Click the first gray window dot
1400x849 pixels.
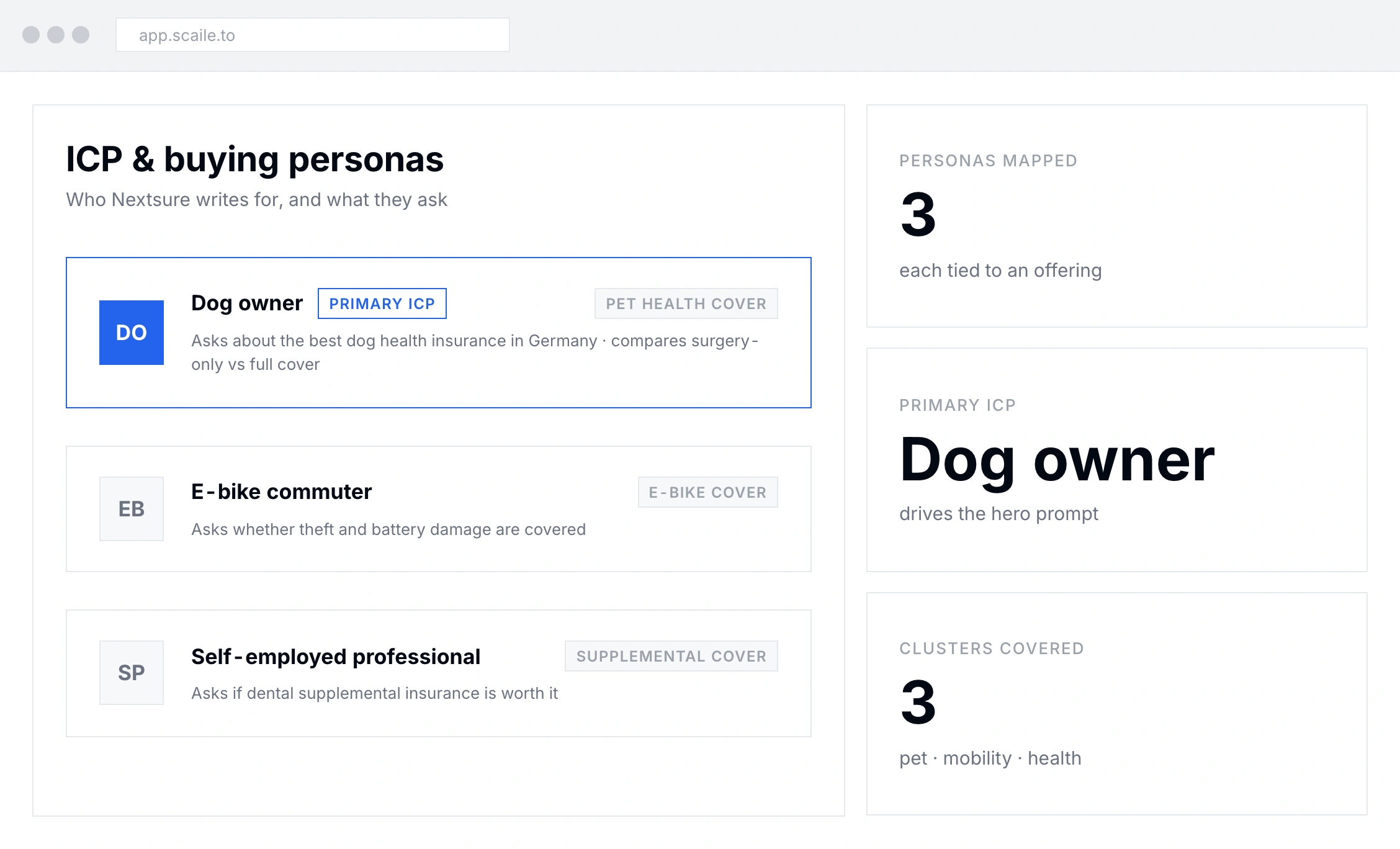click(31, 35)
